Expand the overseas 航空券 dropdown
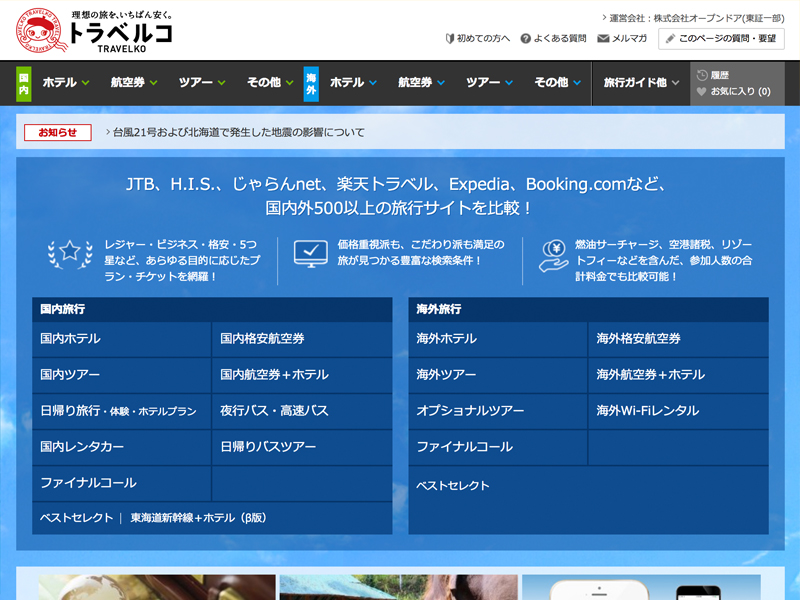 click(x=421, y=83)
